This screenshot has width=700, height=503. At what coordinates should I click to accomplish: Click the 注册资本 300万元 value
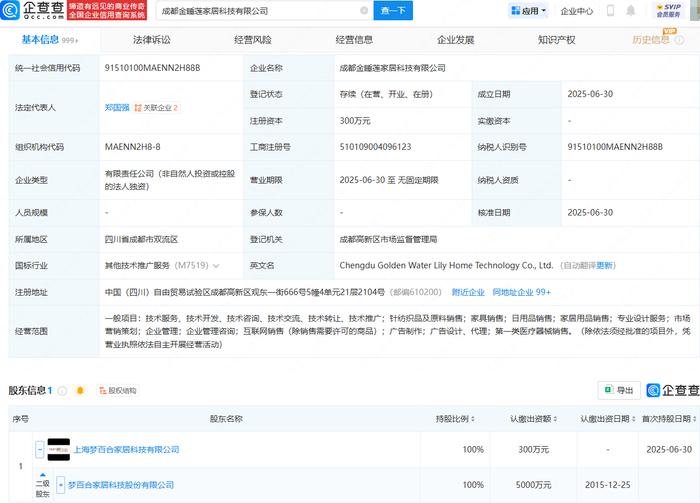point(355,121)
